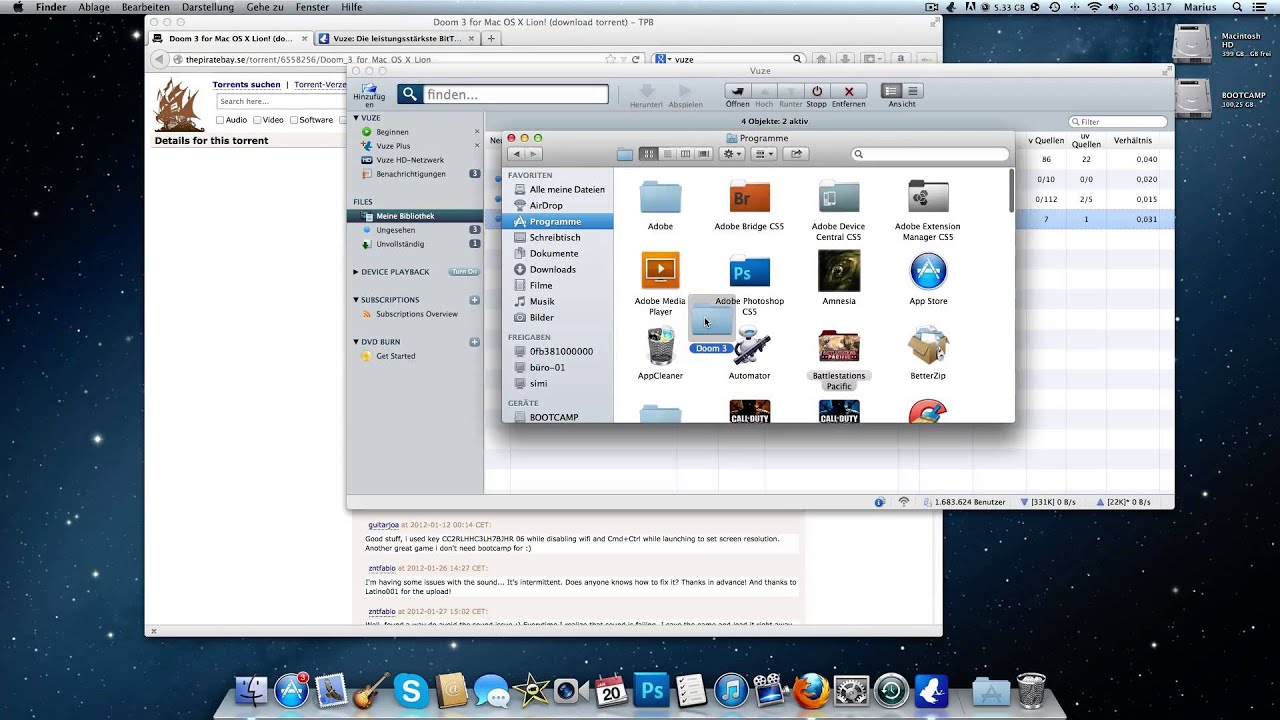
Task: Select Downloads in Finder sidebar
Action: [x=552, y=269]
